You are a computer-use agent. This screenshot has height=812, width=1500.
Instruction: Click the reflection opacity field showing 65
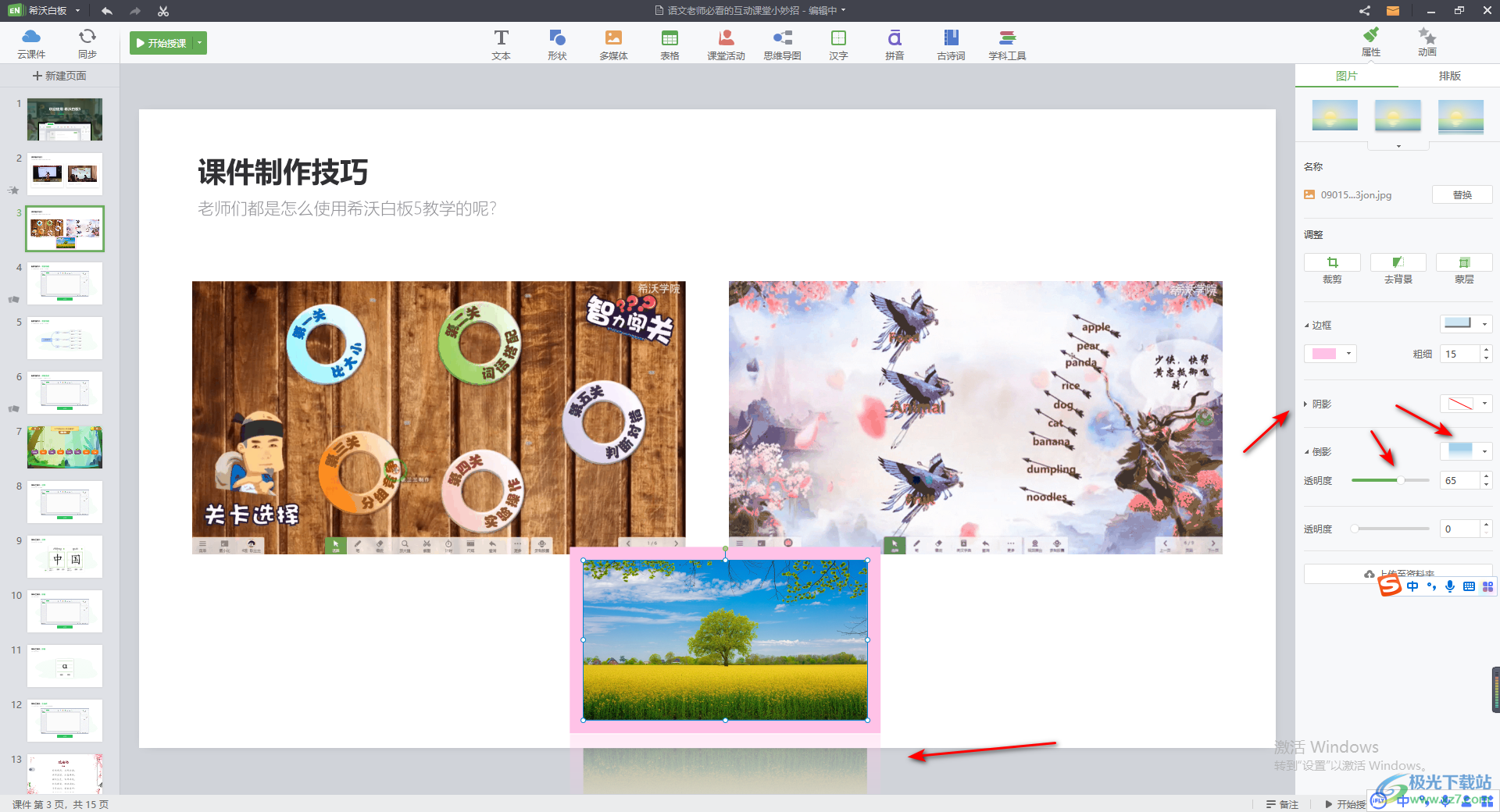[1460, 480]
